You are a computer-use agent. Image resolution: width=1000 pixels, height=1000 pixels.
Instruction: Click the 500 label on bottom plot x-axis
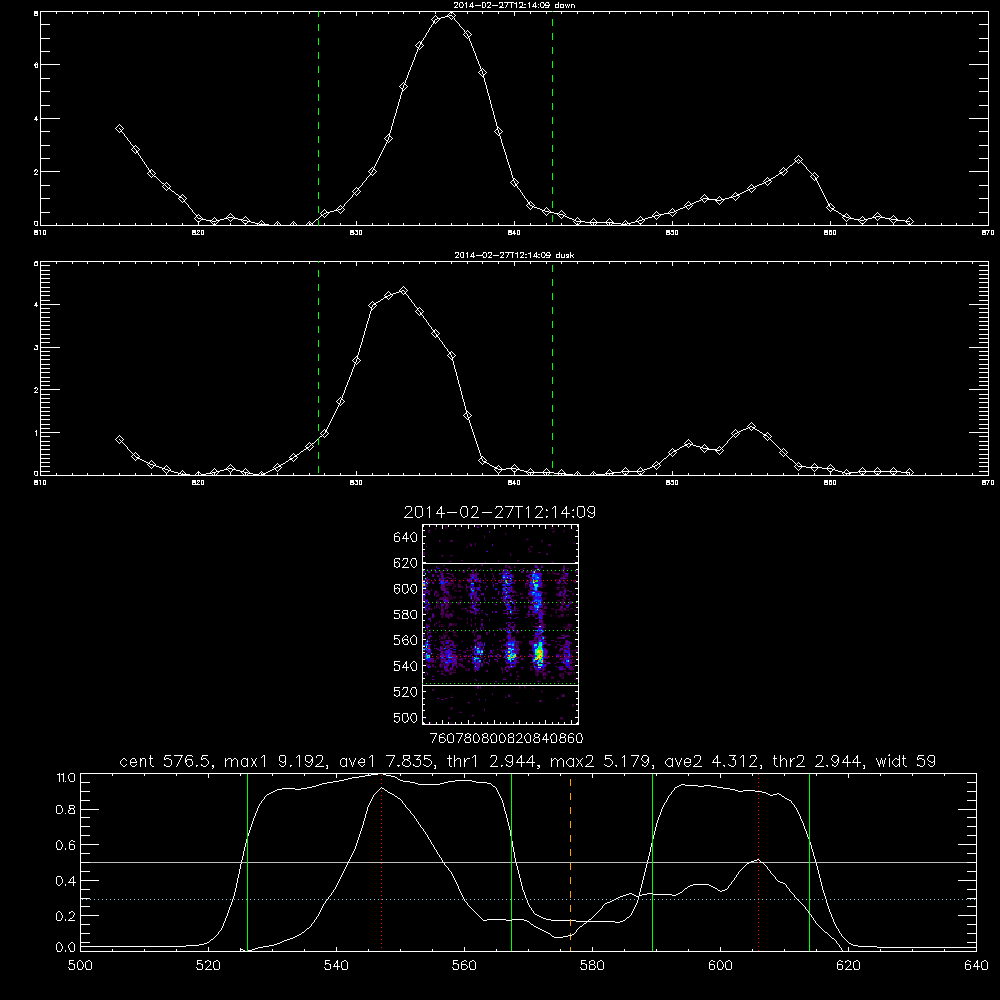click(80, 966)
